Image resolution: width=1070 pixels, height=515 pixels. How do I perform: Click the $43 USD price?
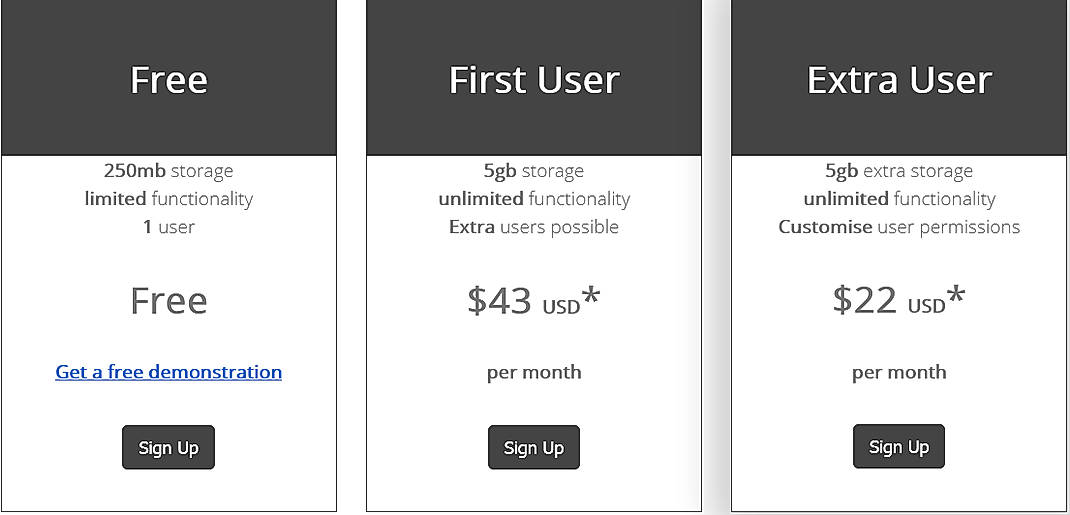[533, 300]
